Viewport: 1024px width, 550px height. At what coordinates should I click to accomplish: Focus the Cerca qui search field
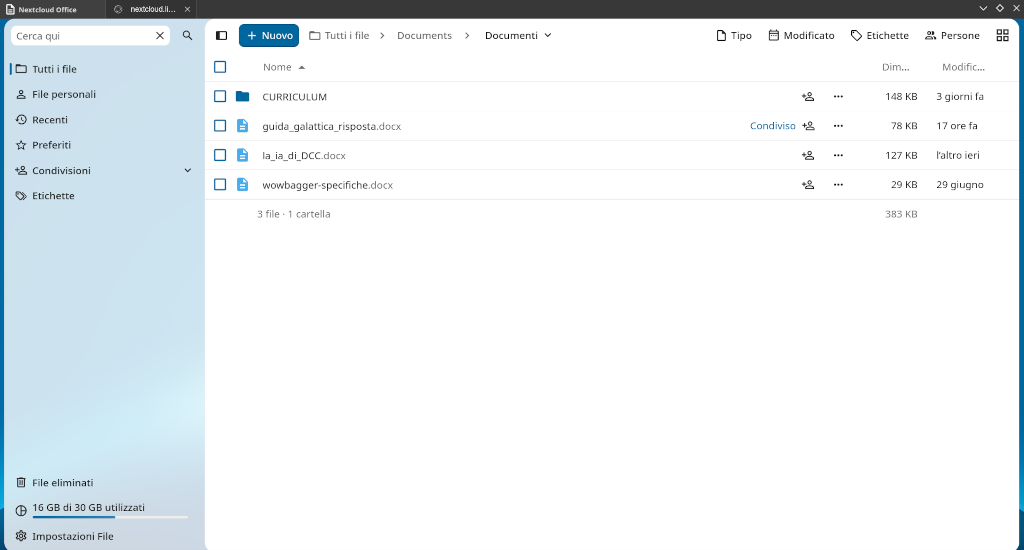(x=84, y=35)
